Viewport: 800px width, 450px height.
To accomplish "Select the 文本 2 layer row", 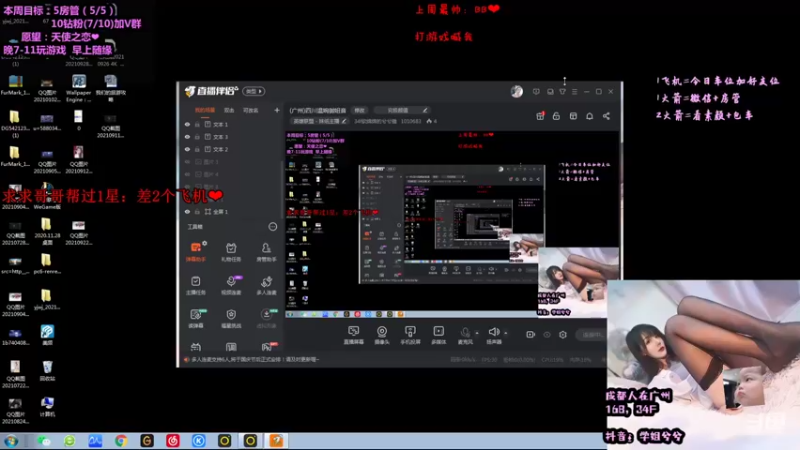I will [x=231, y=149].
